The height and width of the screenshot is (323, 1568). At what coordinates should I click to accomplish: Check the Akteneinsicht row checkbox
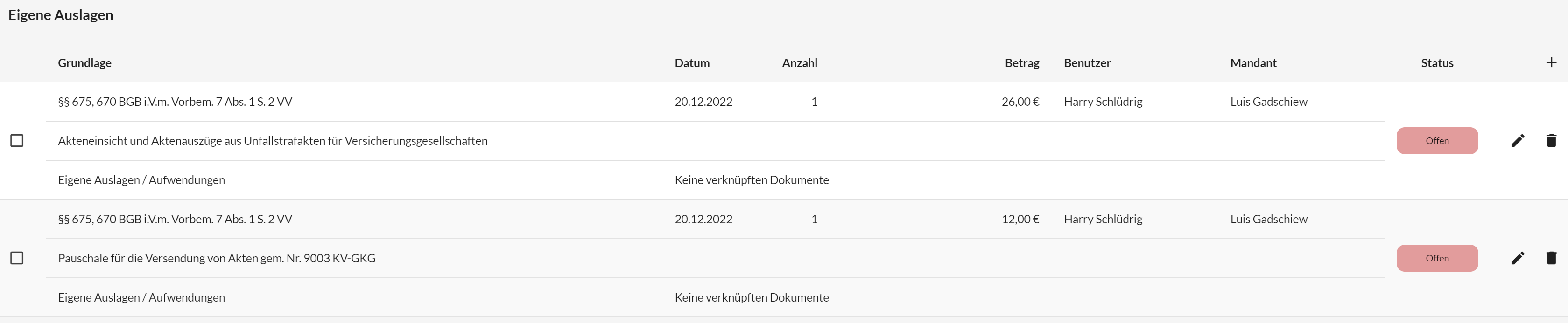17,140
